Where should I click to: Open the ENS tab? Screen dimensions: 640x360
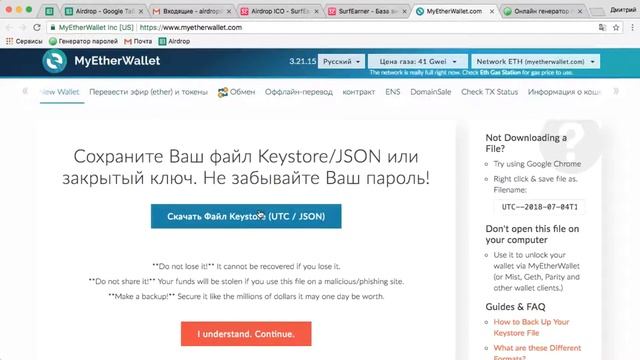pyautogui.click(x=393, y=92)
